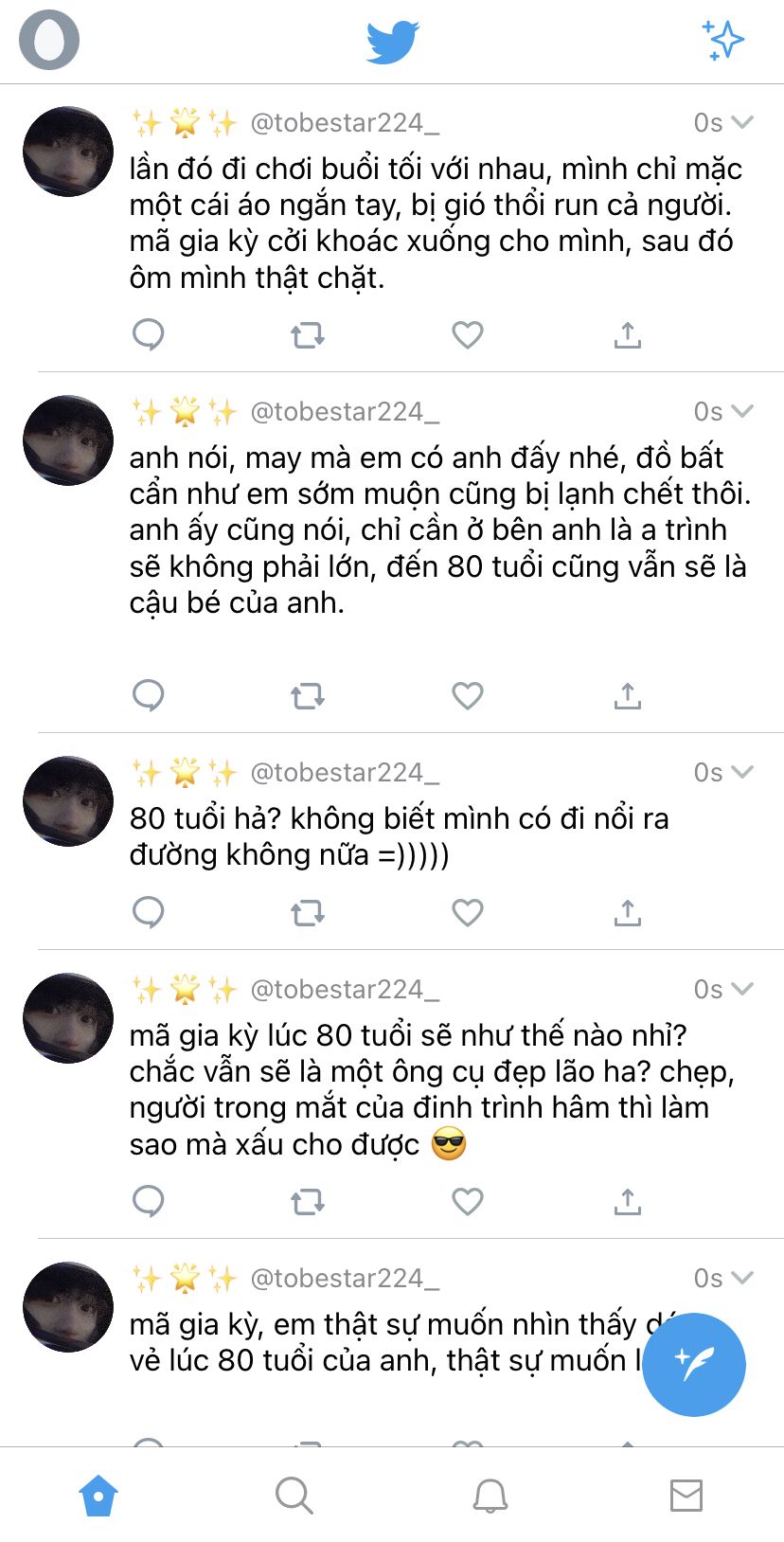This screenshot has height=1542, width=784.
Task: Share the tweet starting '80 tuổi hả?'
Action: click(627, 913)
